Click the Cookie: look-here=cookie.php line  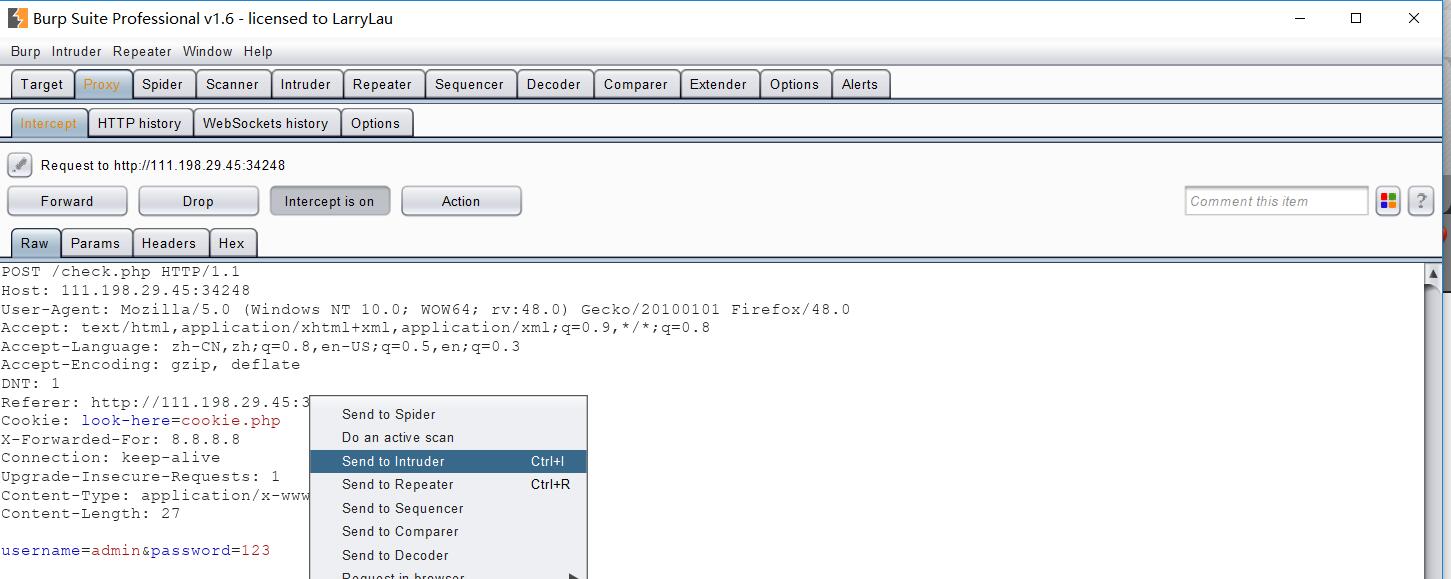click(141, 421)
